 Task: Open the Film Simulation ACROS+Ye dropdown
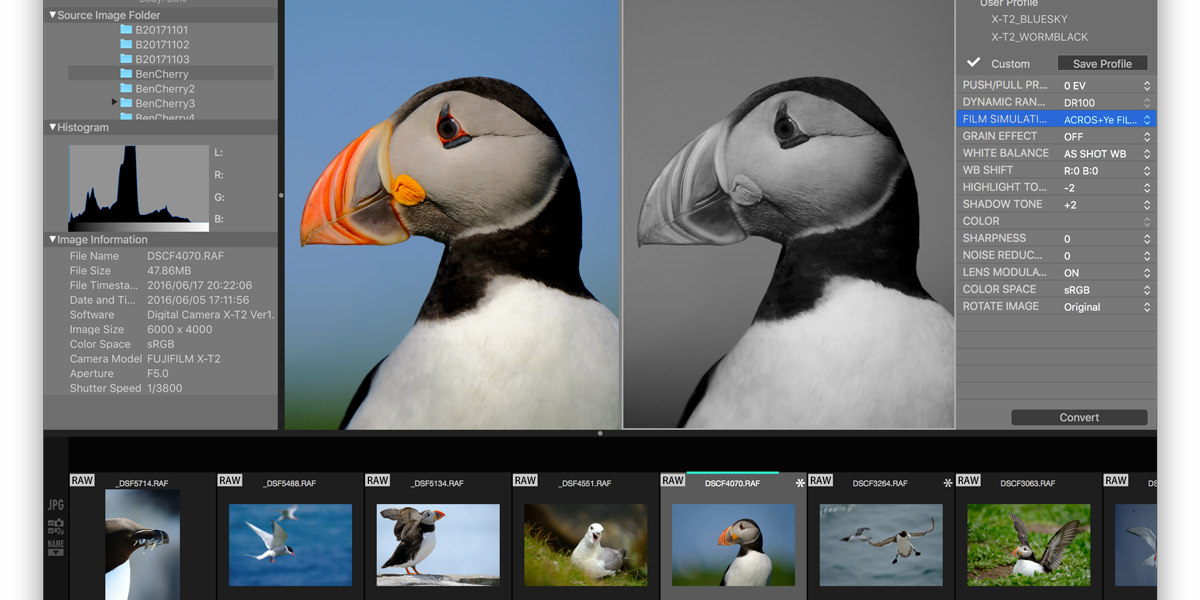(1106, 119)
